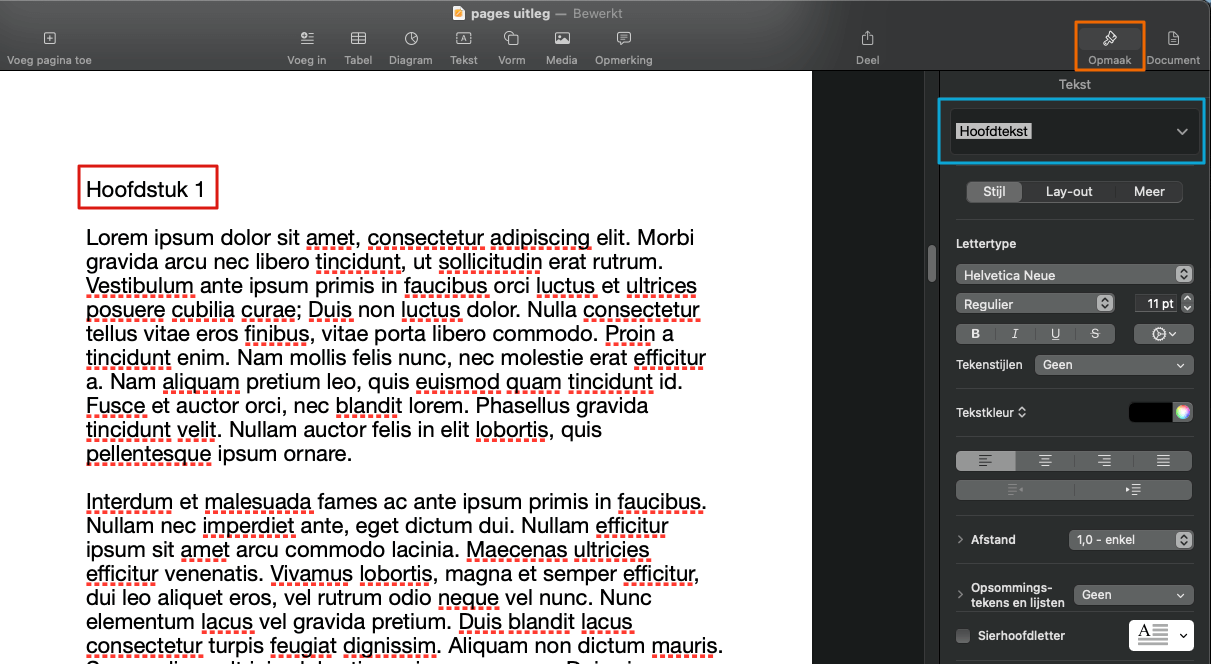Insert a table with Tabel icon
This screenshot has width=1211, height=664.
(358, 38)
